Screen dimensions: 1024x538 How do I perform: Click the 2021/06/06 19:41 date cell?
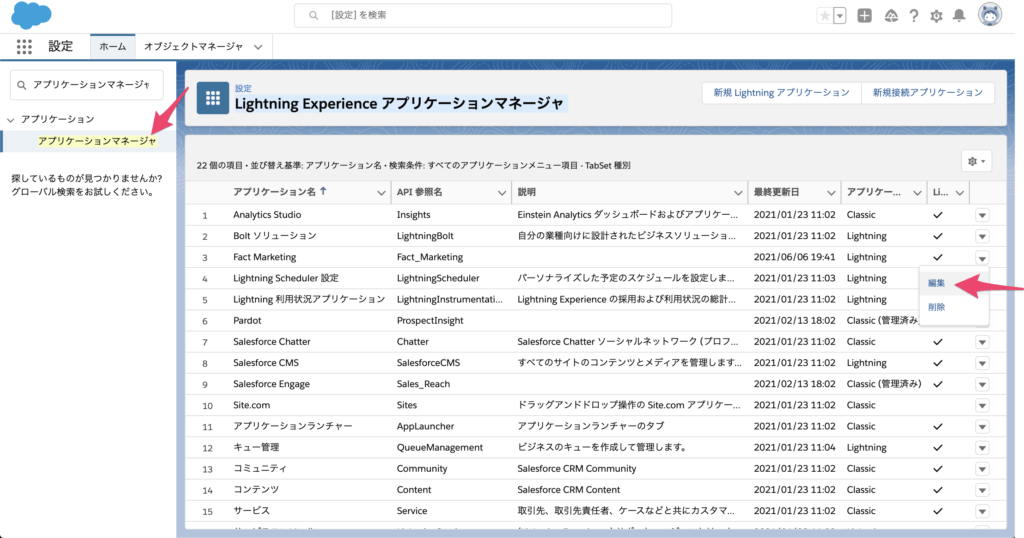point(795,257)
